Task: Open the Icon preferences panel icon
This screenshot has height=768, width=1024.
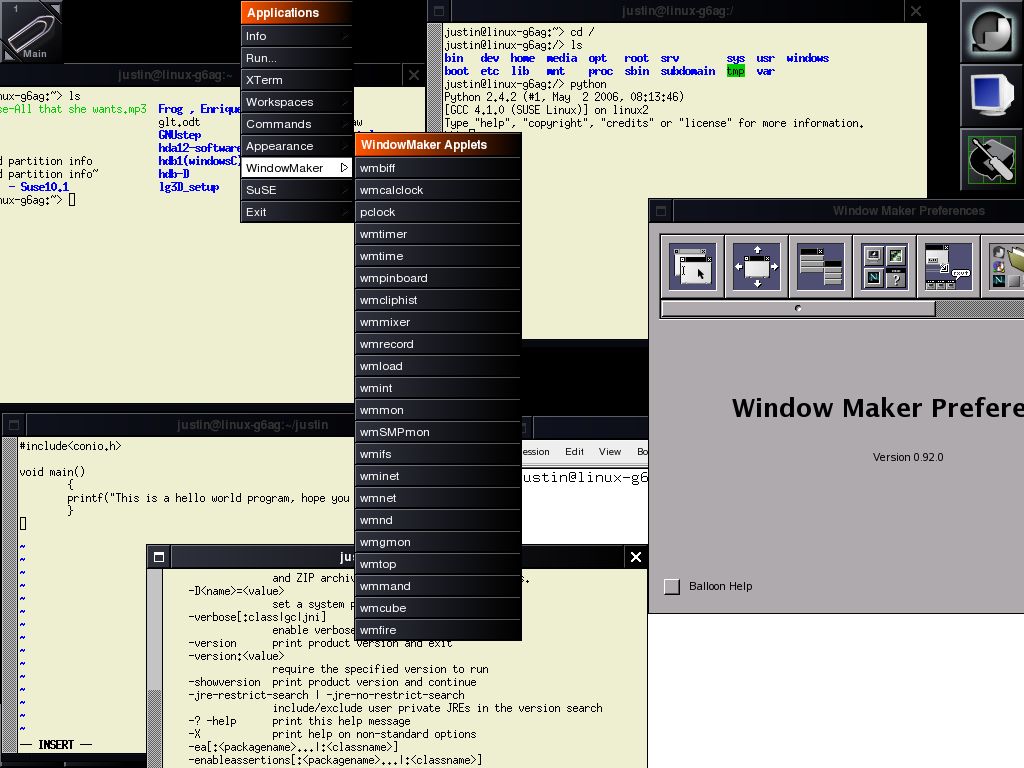Action: (882, 267)
